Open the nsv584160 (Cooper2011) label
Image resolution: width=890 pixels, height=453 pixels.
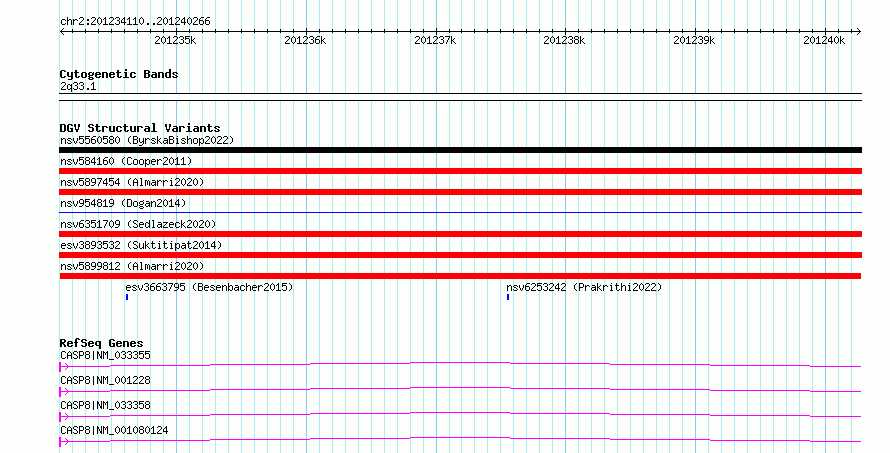point(126,161)
